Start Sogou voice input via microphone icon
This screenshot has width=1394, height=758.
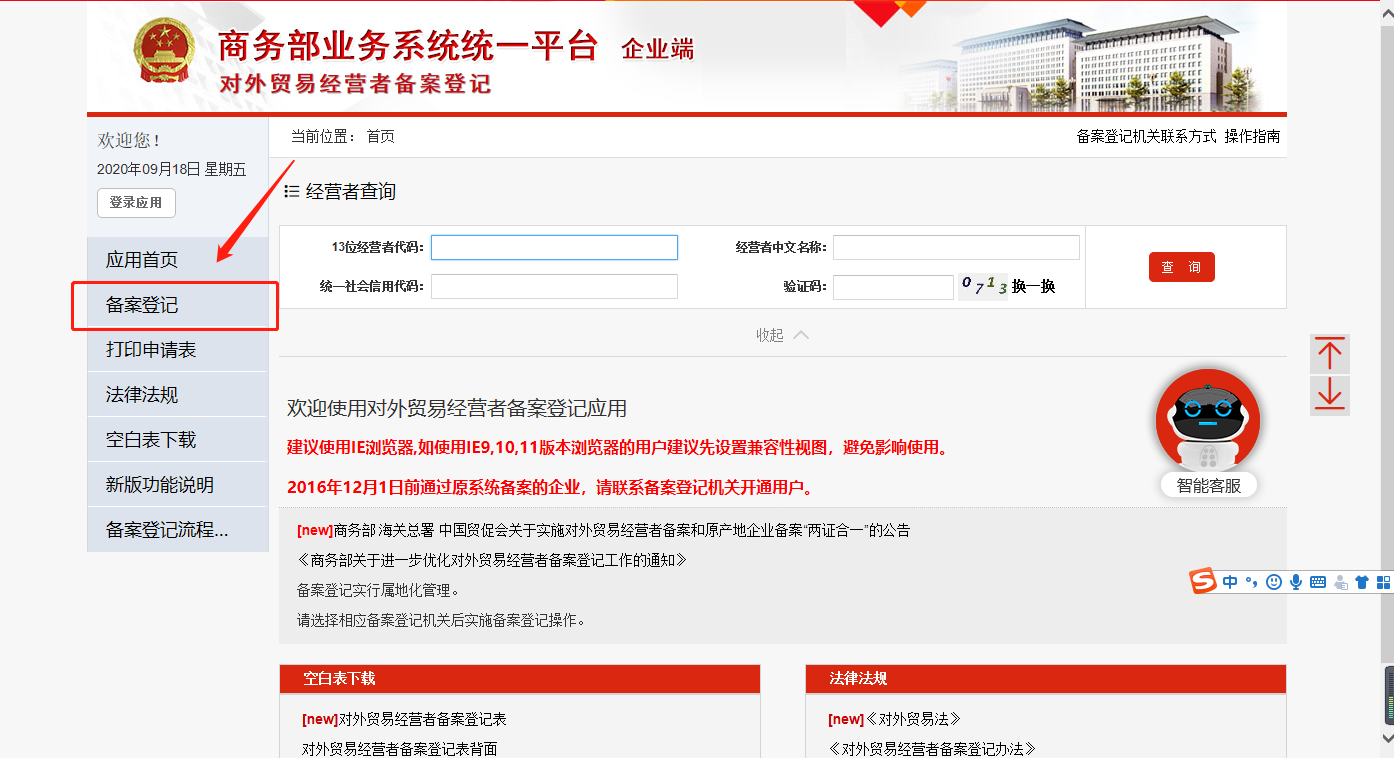pos(1295,581)
